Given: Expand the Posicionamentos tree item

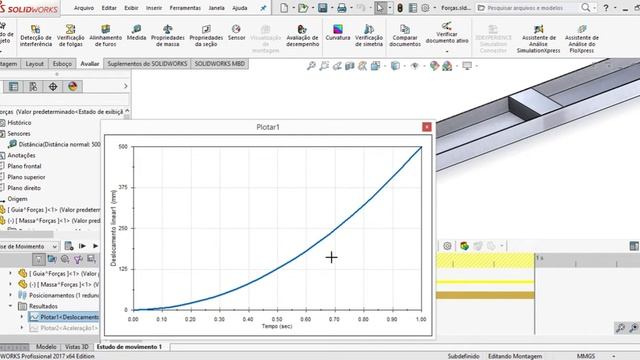Looking at the screenshot, I should (11, 295).
